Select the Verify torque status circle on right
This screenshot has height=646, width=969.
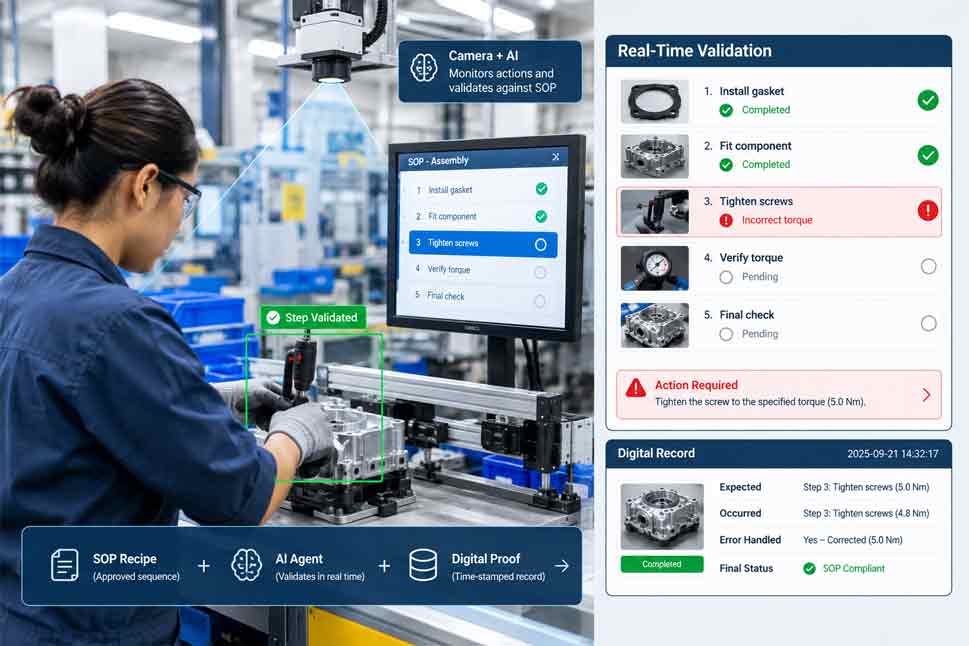tap(928, 266)
